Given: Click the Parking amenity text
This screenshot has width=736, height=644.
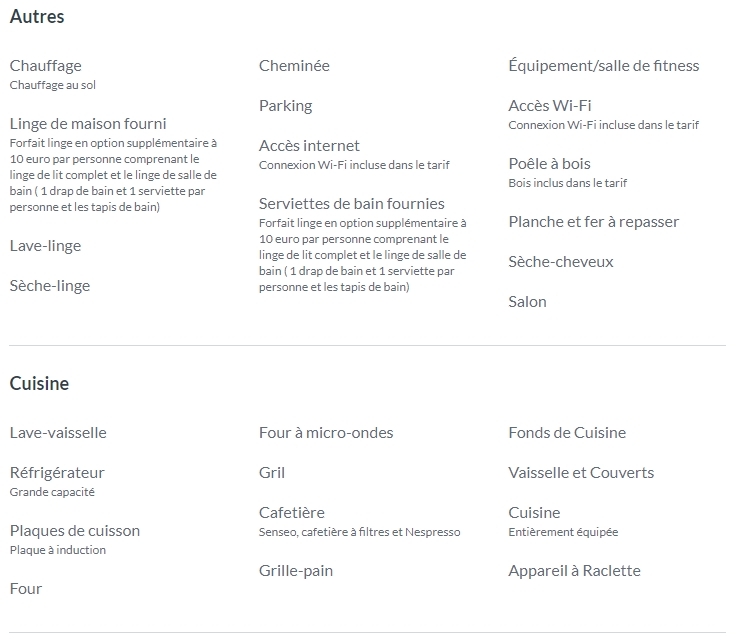Looking at the screenshot, I should pyautogui.click(x=285, y=106).
